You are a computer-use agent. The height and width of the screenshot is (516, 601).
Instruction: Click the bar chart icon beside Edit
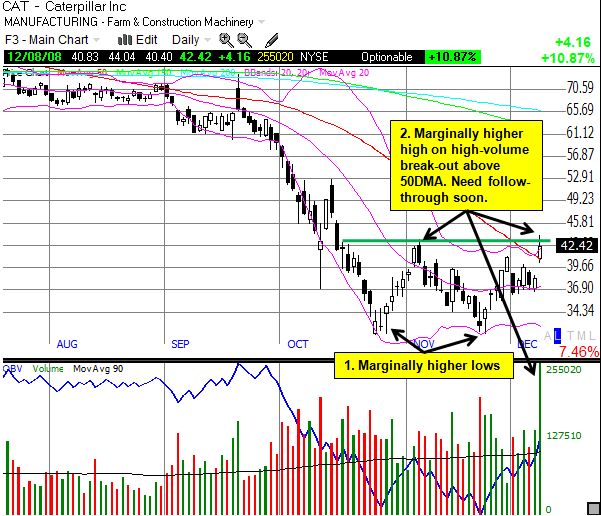[x=125, y=40]
